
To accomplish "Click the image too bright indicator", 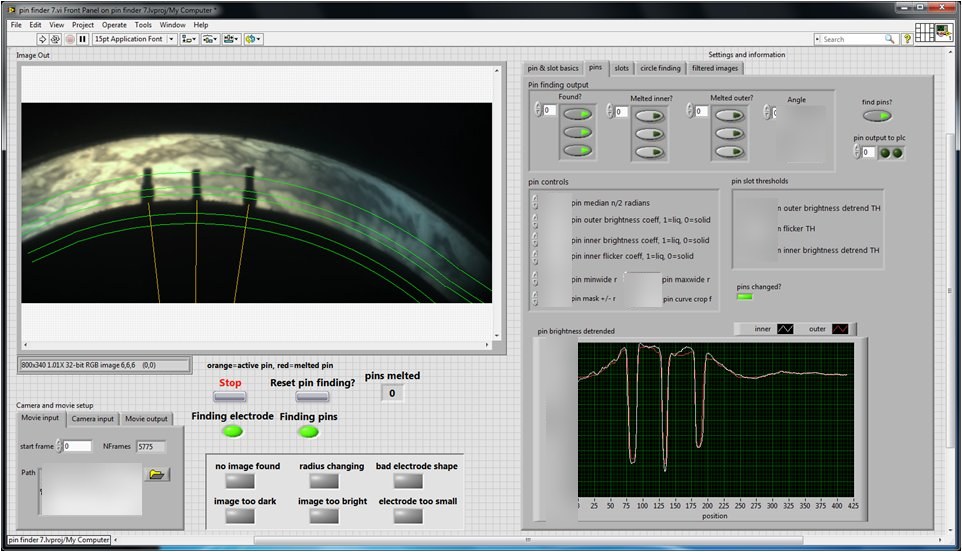I will (x=324, y=516).
